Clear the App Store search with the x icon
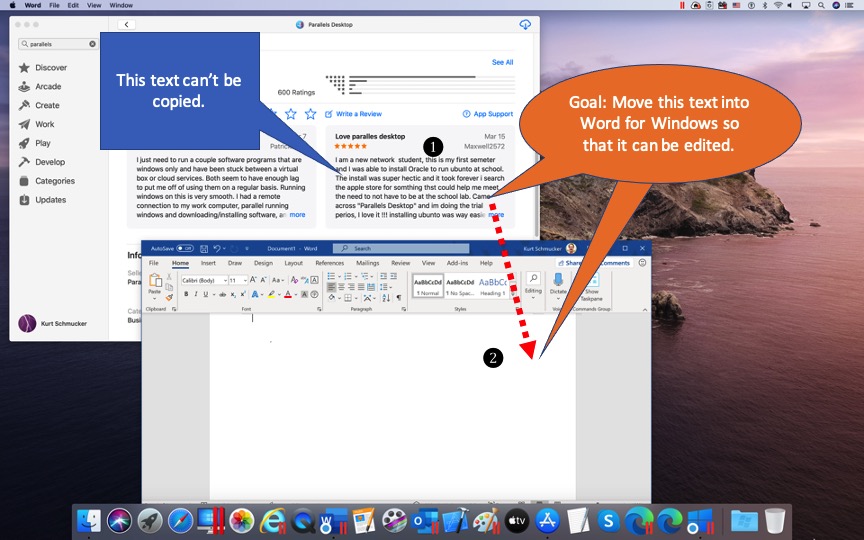This screenshot has height=540, width=864. click(93, 44)
